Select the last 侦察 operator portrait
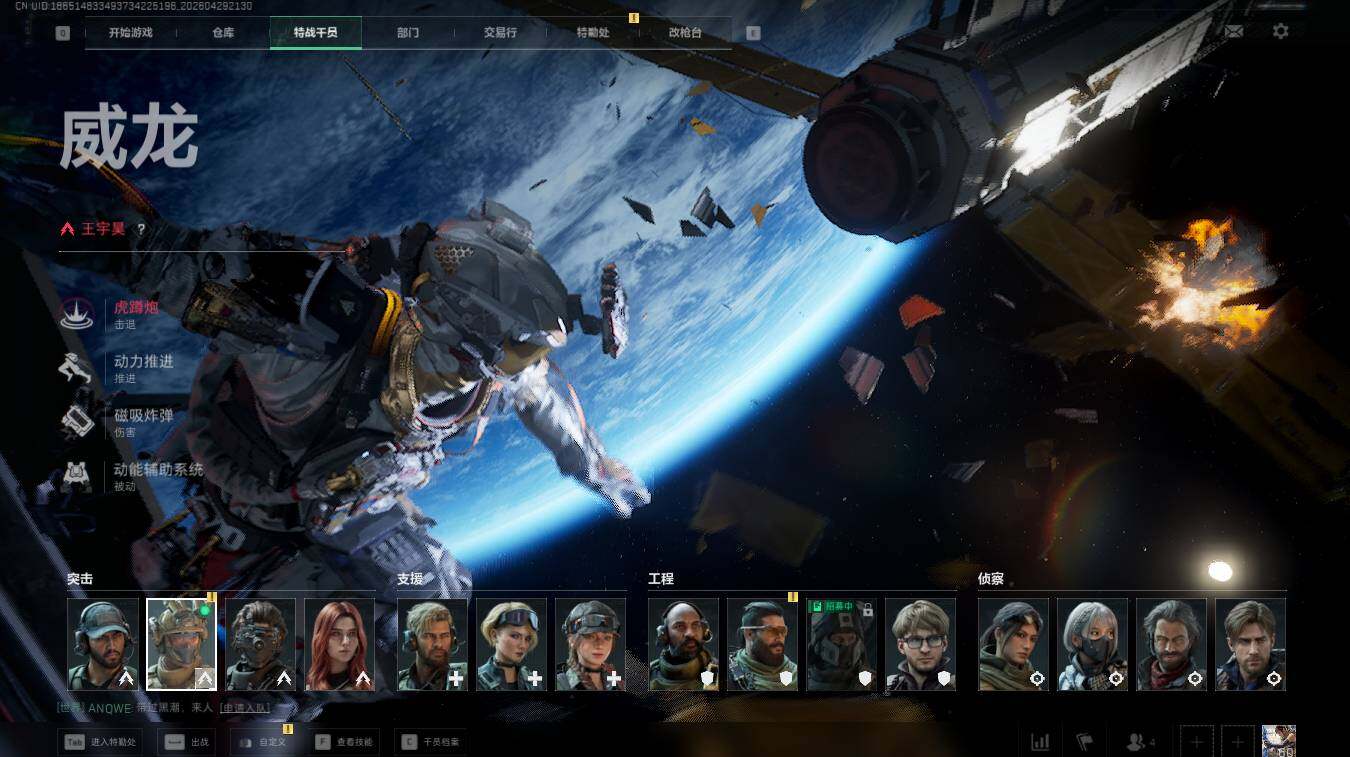The height and width of the screenshot is (757, 1350). [x=1251, y=644]
